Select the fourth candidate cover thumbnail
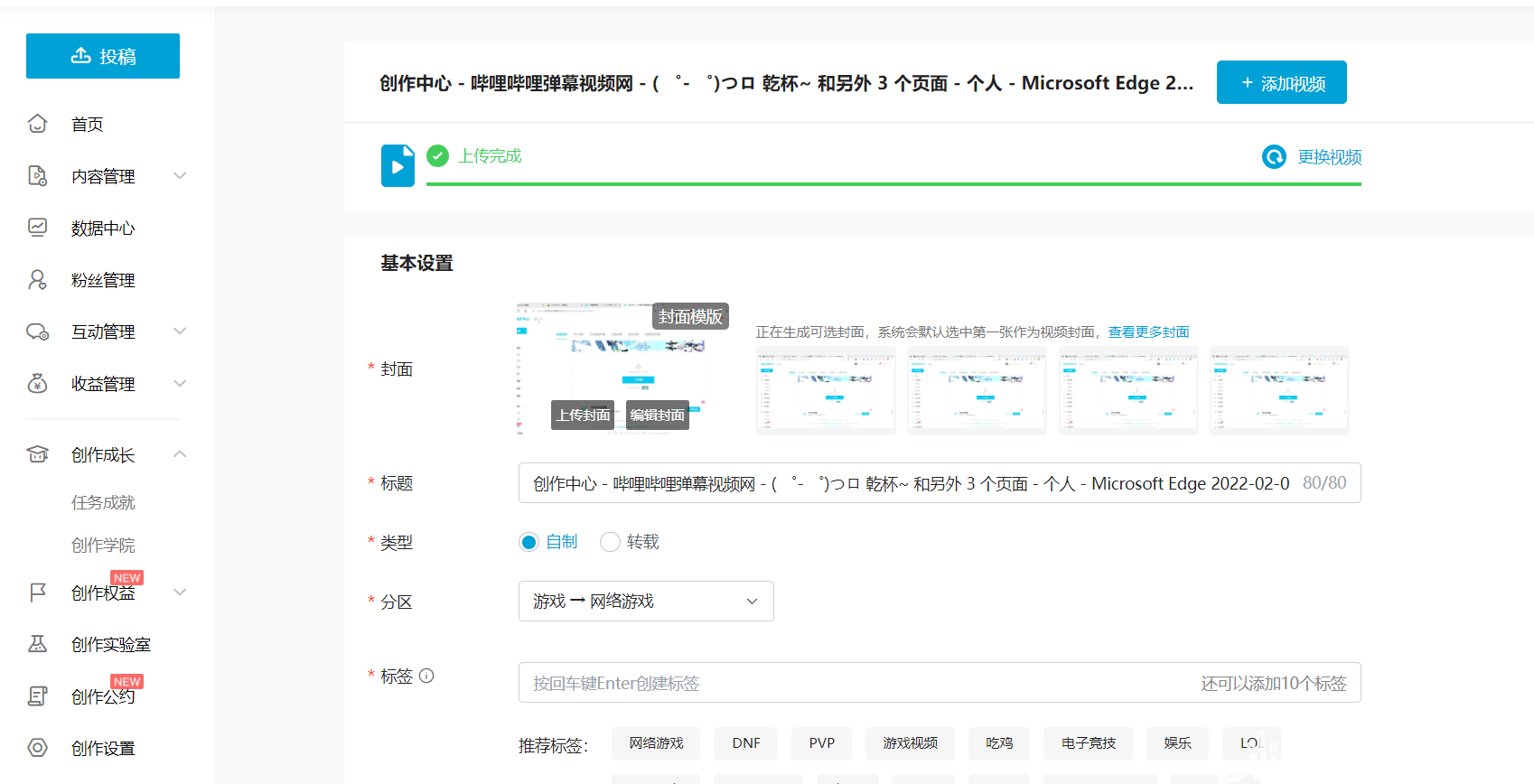1534x784 pixels. coord(1279,390)
